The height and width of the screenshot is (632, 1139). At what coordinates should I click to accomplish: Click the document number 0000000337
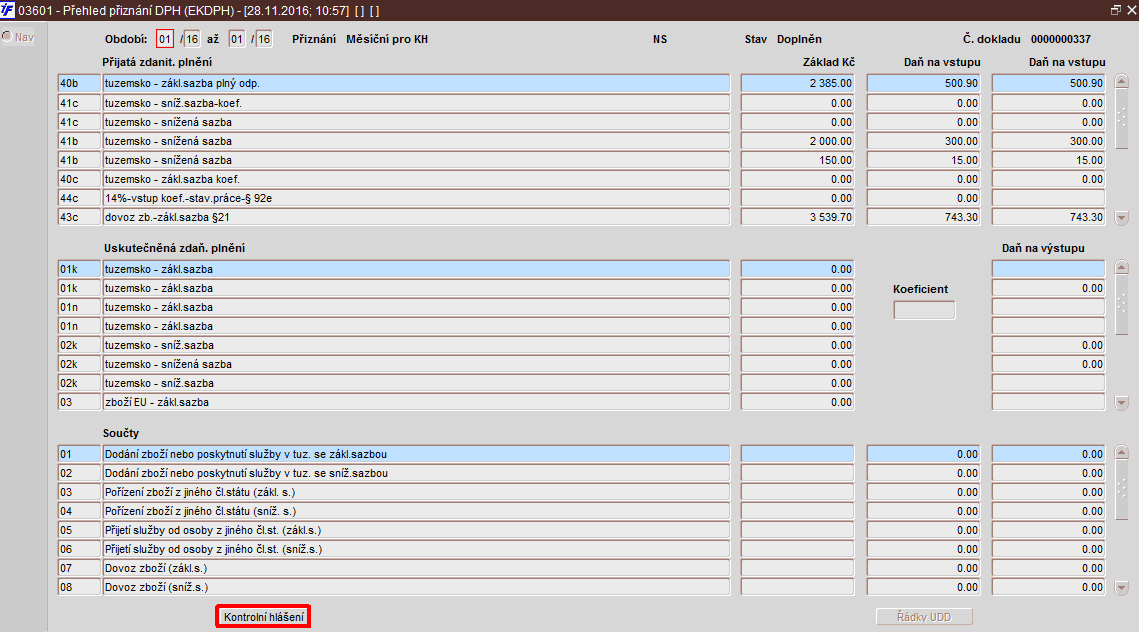tap(1061, 39)
